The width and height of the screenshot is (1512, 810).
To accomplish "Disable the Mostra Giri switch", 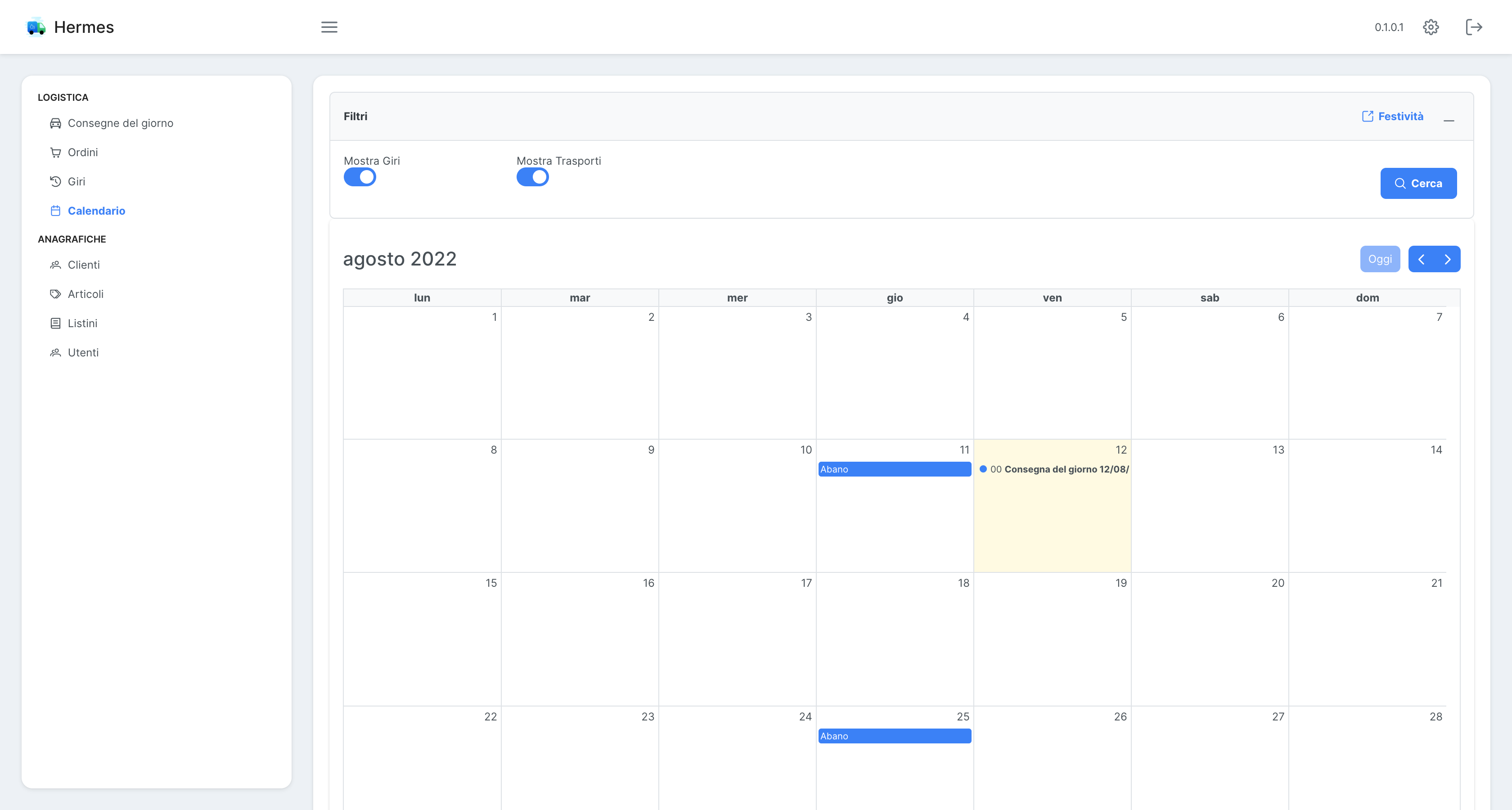I will [360, 177].
